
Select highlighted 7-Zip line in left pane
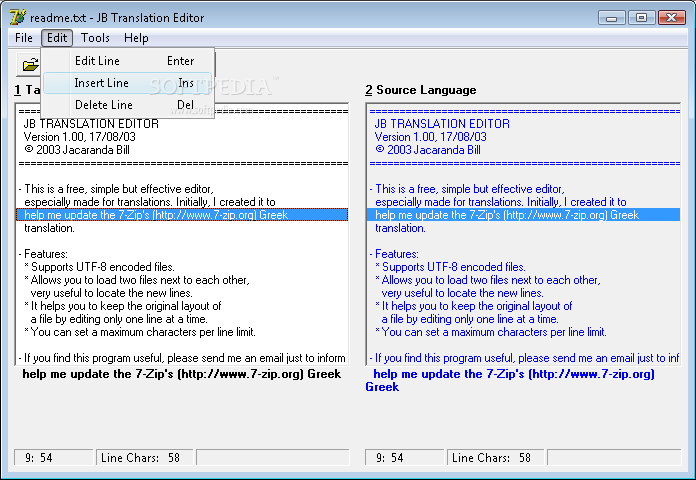tap(182, 215)
